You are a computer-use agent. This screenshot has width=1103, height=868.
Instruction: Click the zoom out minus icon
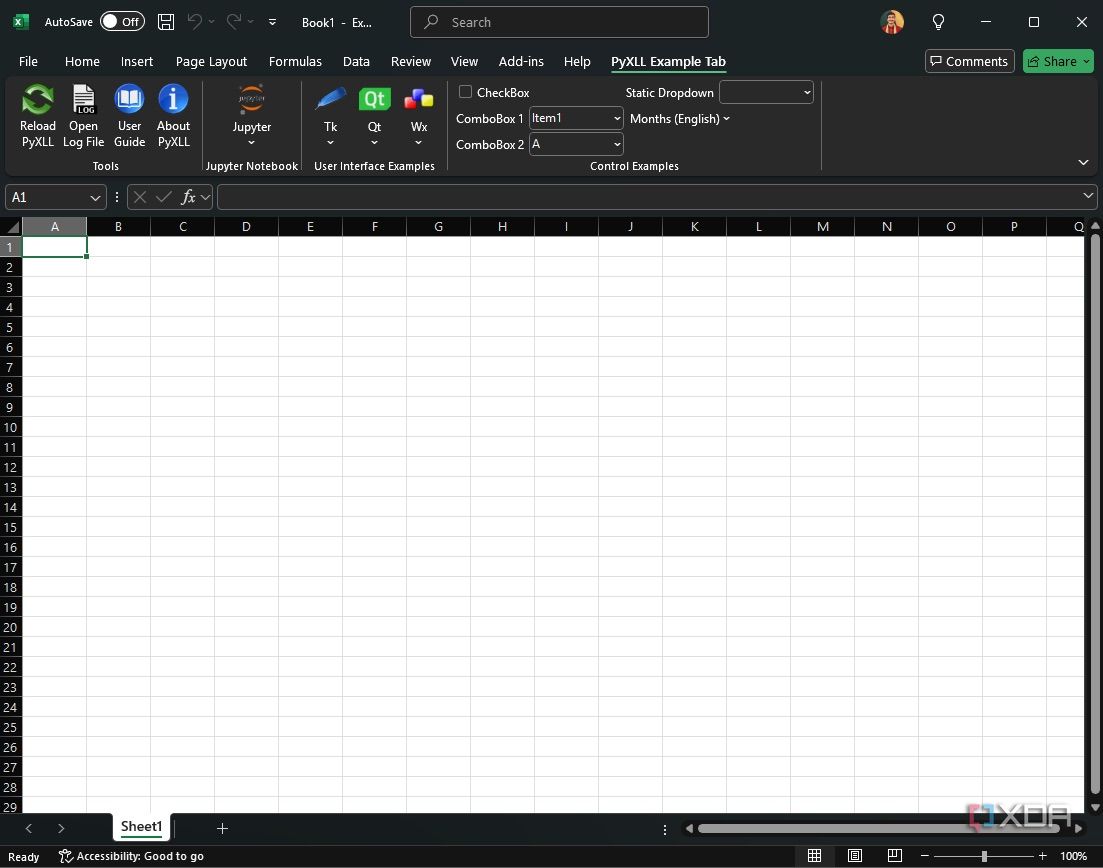[925, 856]
